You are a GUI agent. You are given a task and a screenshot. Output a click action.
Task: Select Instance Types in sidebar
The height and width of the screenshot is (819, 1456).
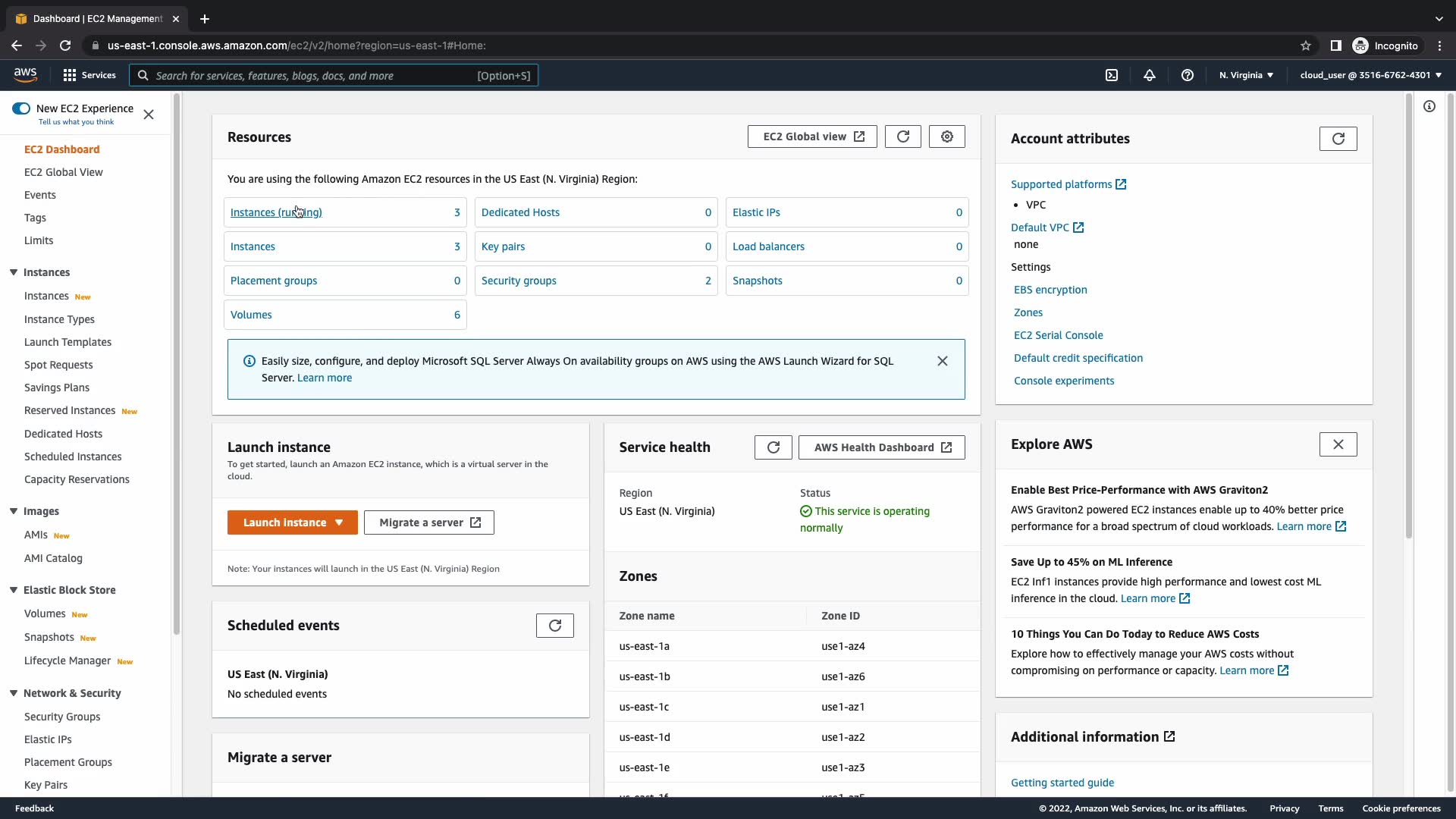pyautogui.click(x=59, y=319)
